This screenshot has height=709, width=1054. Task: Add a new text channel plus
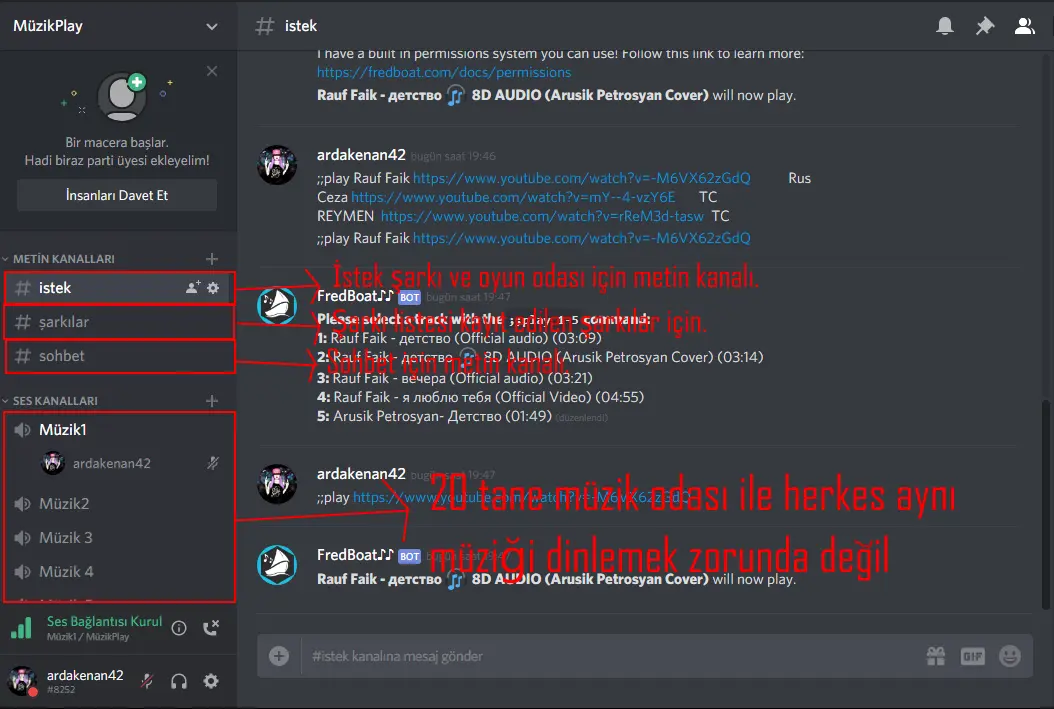[x=212, y=259]
